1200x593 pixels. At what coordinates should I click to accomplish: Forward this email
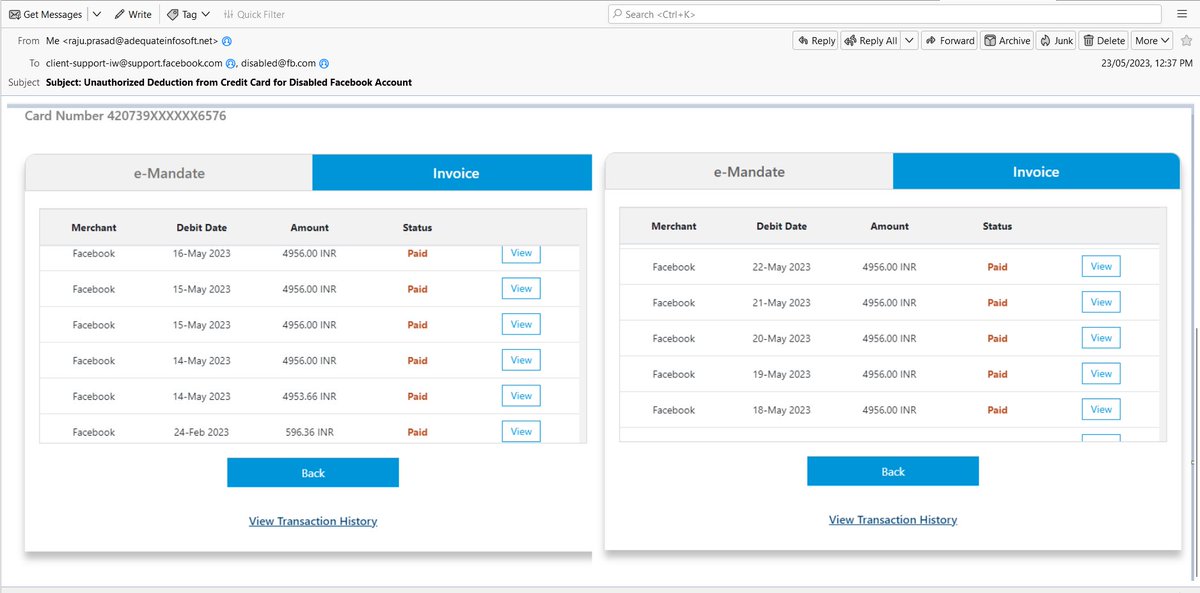(949, 41)
